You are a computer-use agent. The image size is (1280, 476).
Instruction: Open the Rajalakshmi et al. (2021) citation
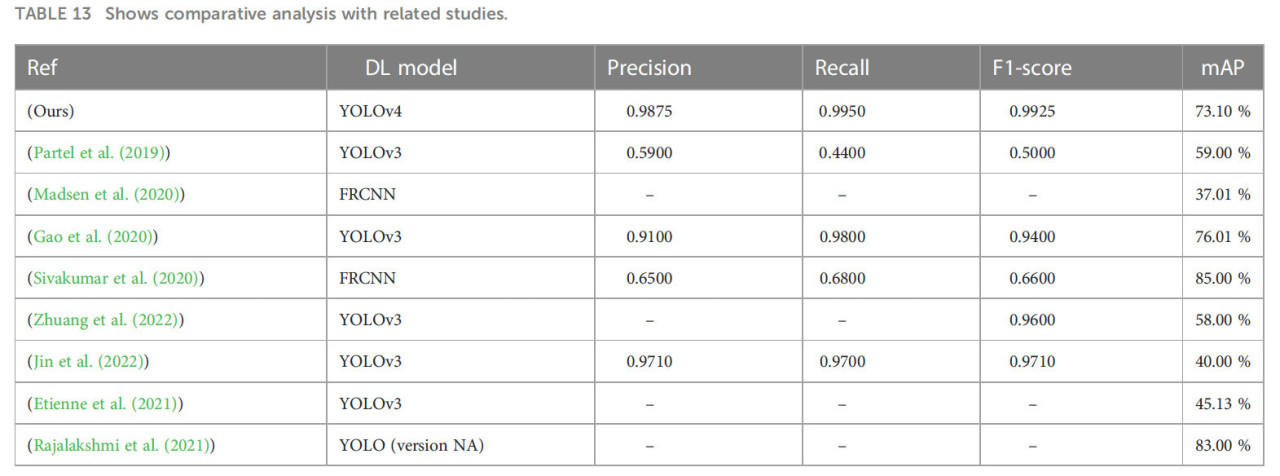[x=121, y=445]
